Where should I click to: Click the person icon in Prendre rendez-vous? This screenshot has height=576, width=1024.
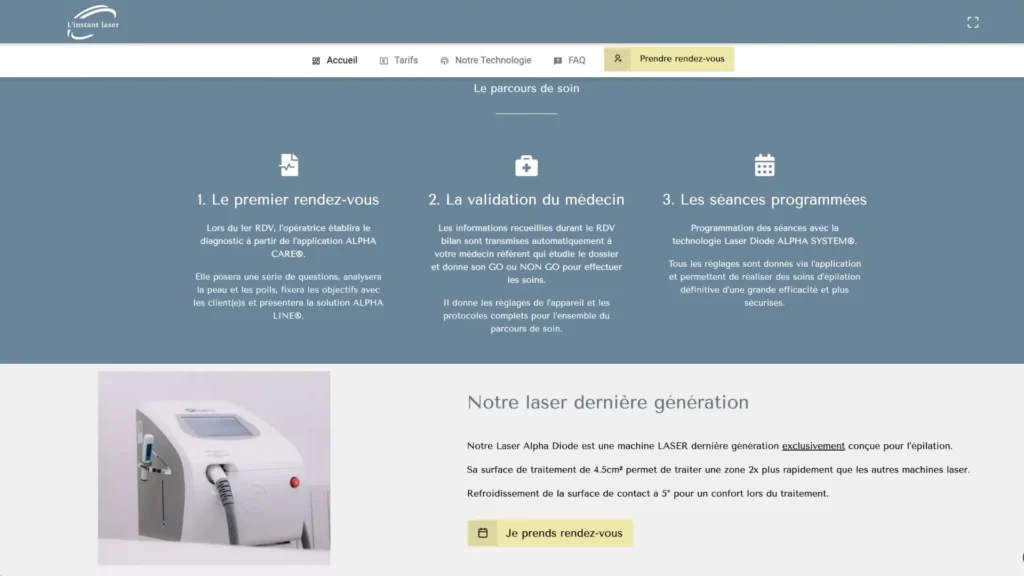(618, 59)
